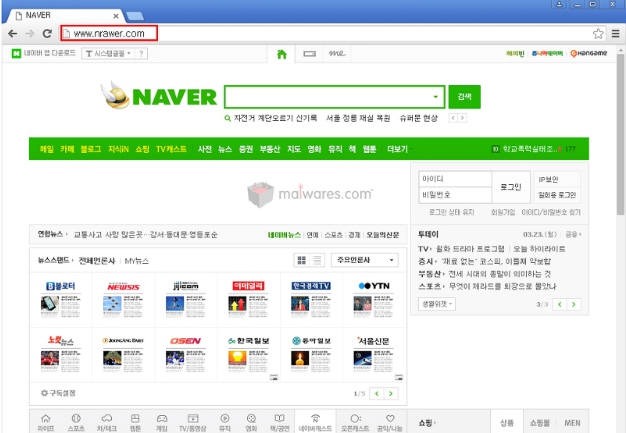Open the 지도 map link in navigation bar
626x433 pixels.
tap(294, 149)
